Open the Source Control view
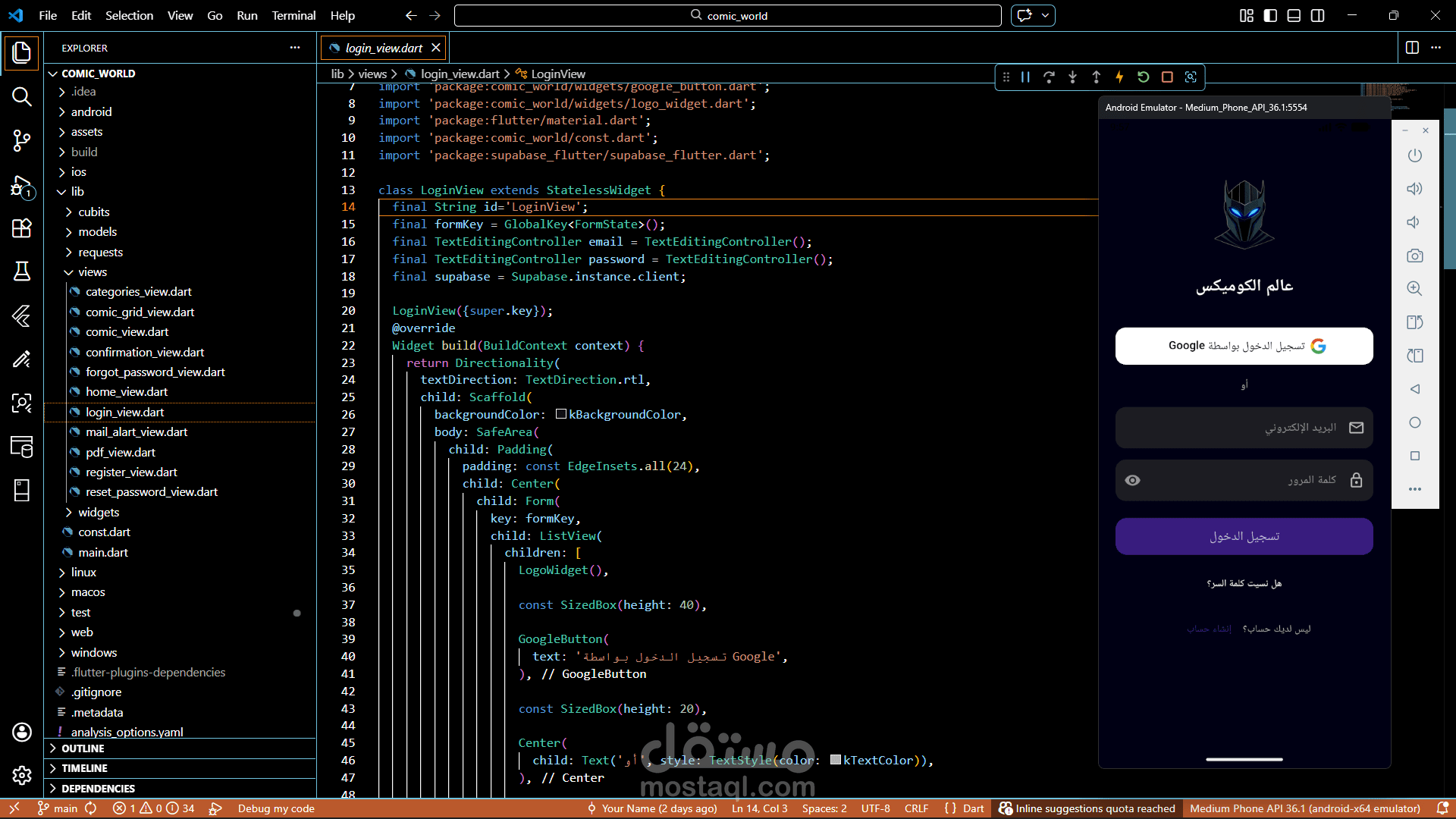This screenshot has height=819, width=1456. point(21,140)
